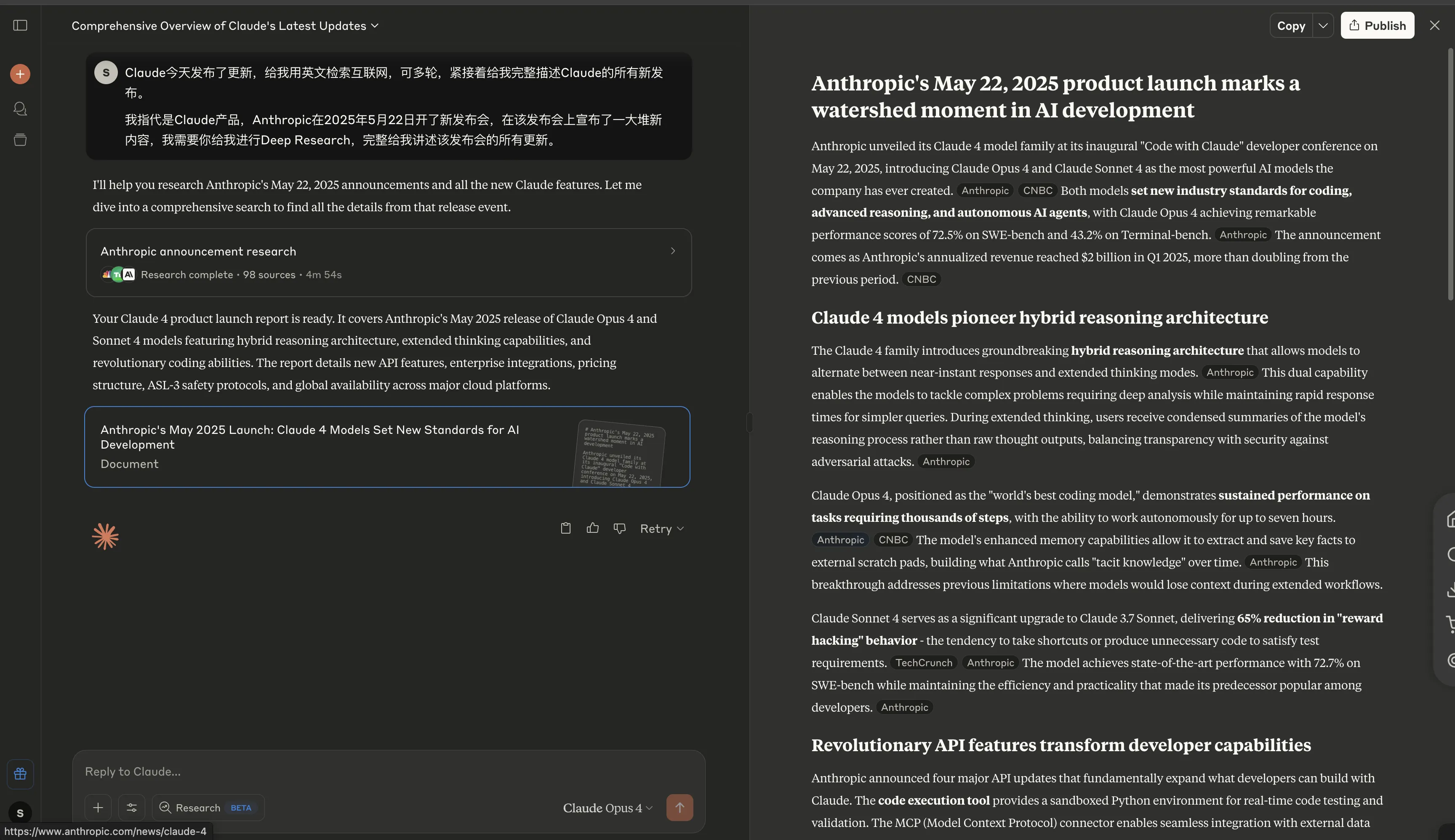Click the heading 'Claude 4 models pioneer hybrid reasoning architecture'
The height and width of the screenshot is (840, 1455).
click(1039, 317)
